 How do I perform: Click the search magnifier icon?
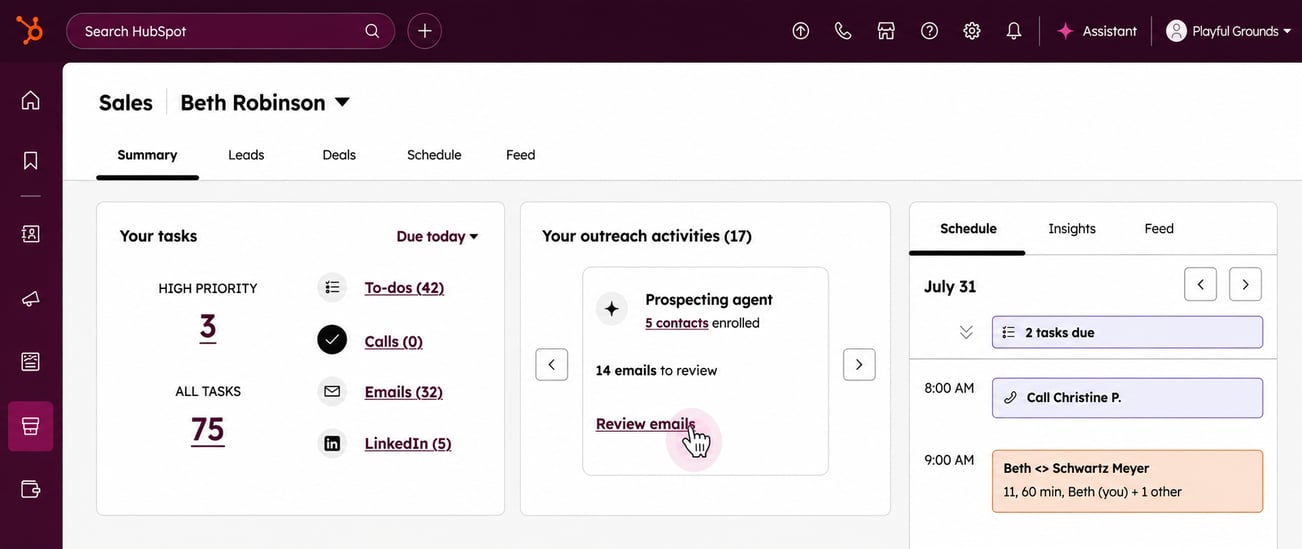pyautogui.click(x=372, y=31)
